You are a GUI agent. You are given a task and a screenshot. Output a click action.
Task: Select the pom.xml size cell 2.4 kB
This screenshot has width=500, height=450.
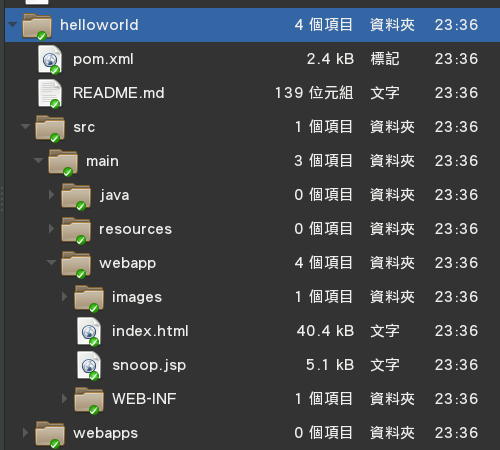(330, 59)
